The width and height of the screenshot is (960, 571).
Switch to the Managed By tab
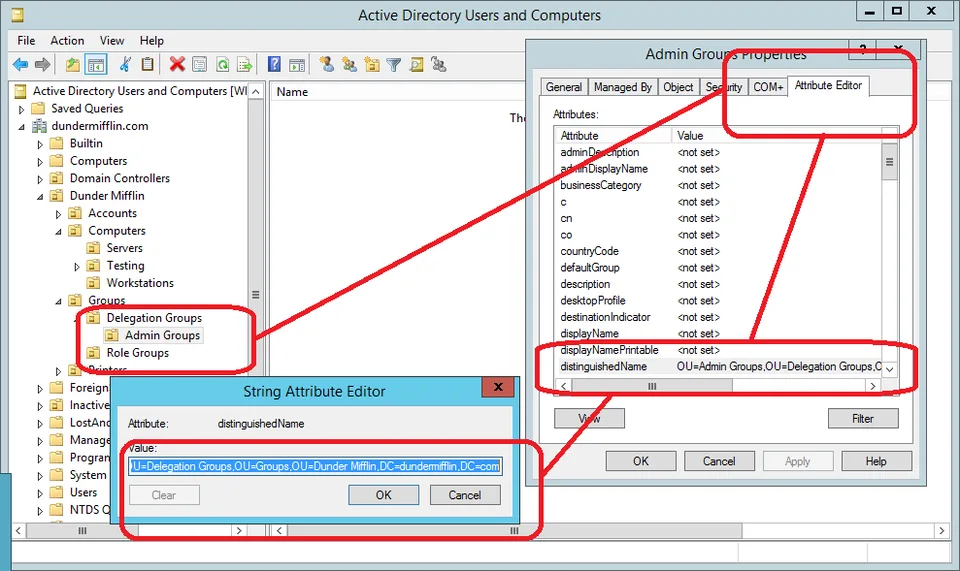(x=623, y=87)
